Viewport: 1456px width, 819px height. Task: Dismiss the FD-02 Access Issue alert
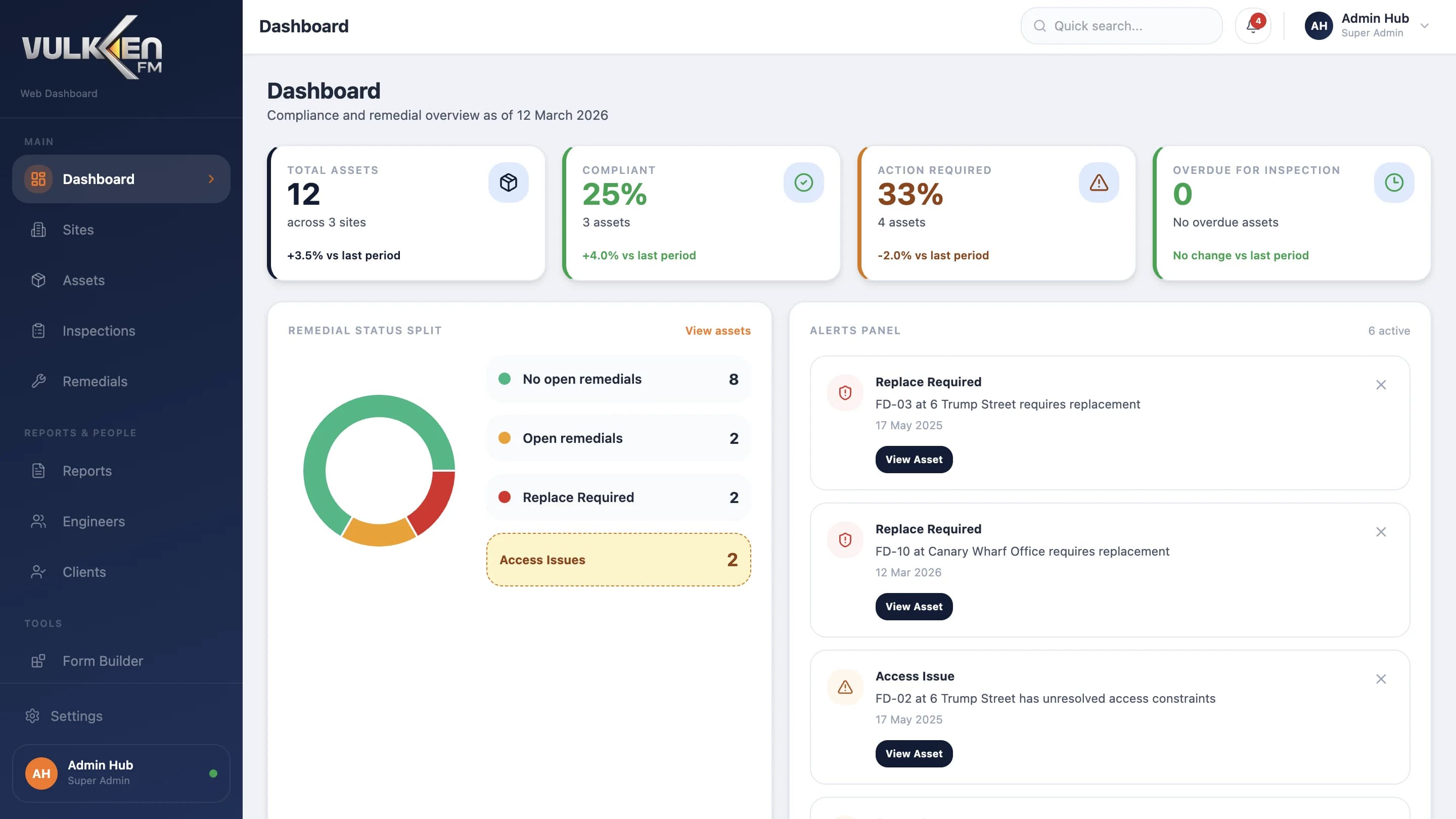(x=1381, y=679)
